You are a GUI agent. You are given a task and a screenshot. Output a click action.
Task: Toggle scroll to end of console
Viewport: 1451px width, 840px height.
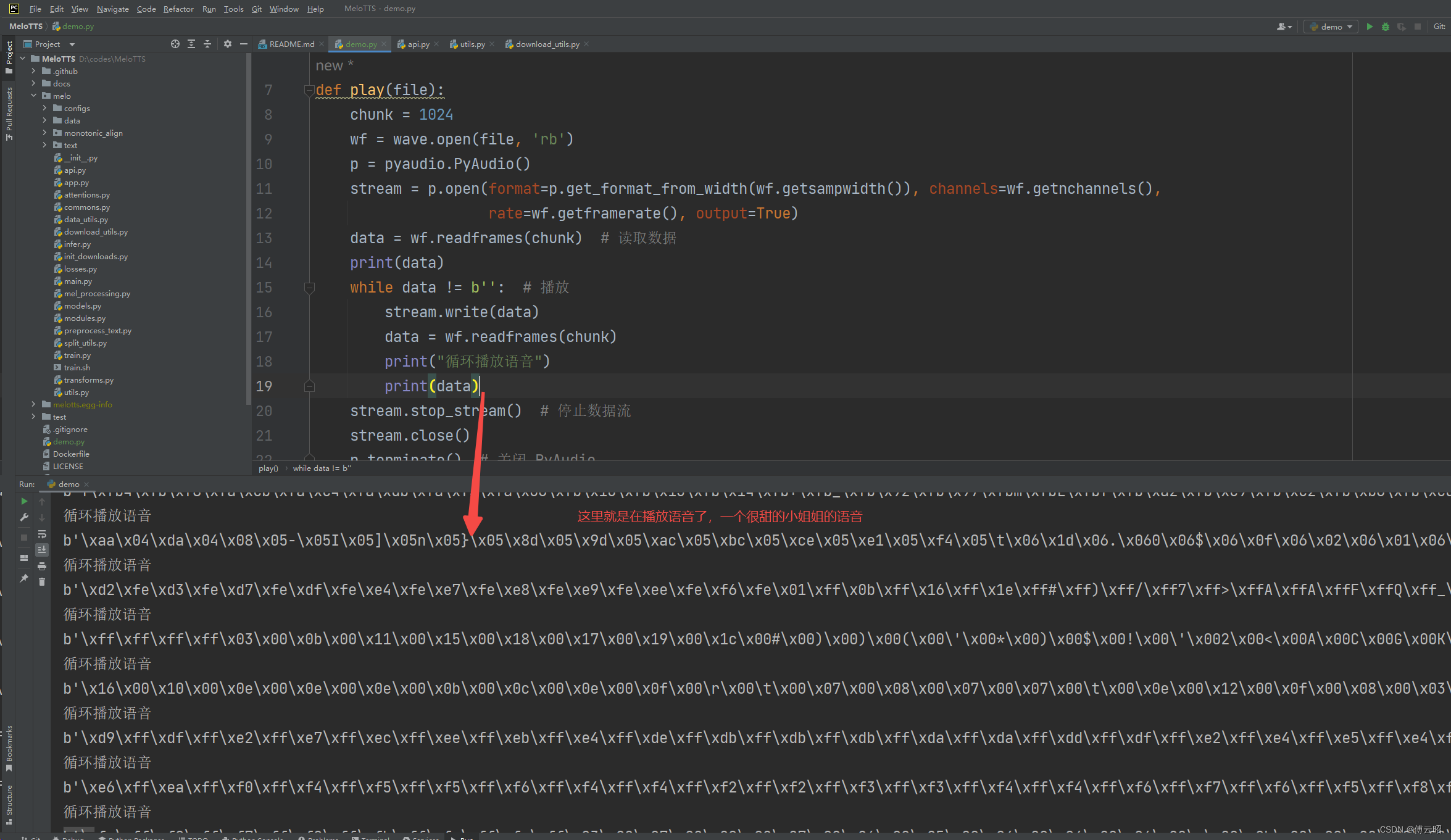pos(42,549)
